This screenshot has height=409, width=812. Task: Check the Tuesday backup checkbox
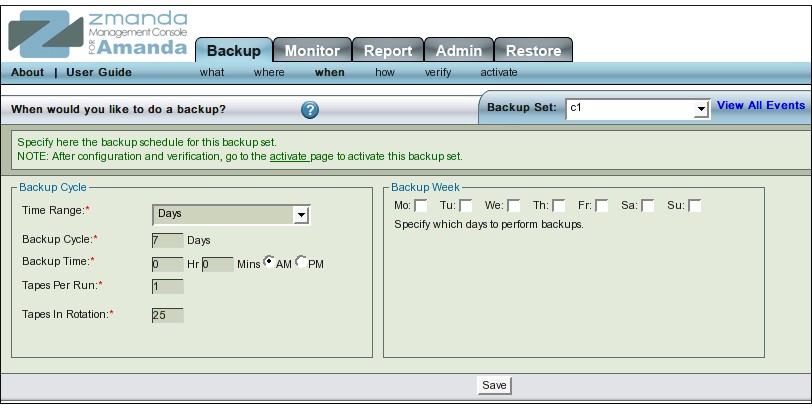(x=466, y=206)
